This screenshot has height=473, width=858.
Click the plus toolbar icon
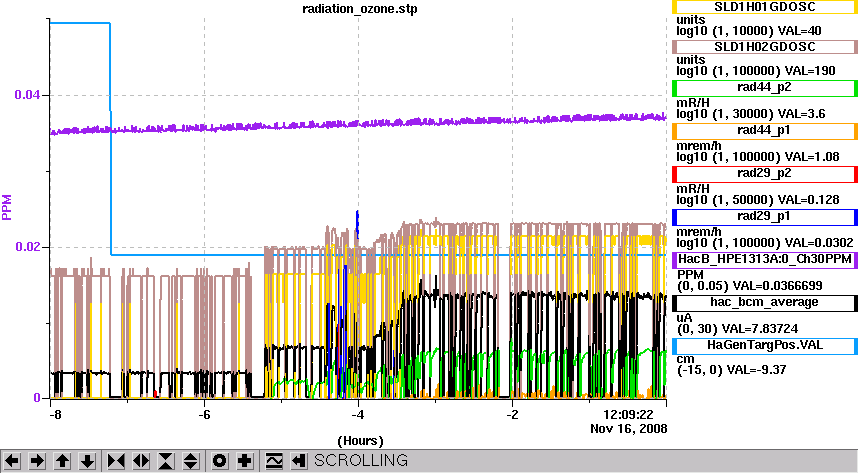coord(245,461)
